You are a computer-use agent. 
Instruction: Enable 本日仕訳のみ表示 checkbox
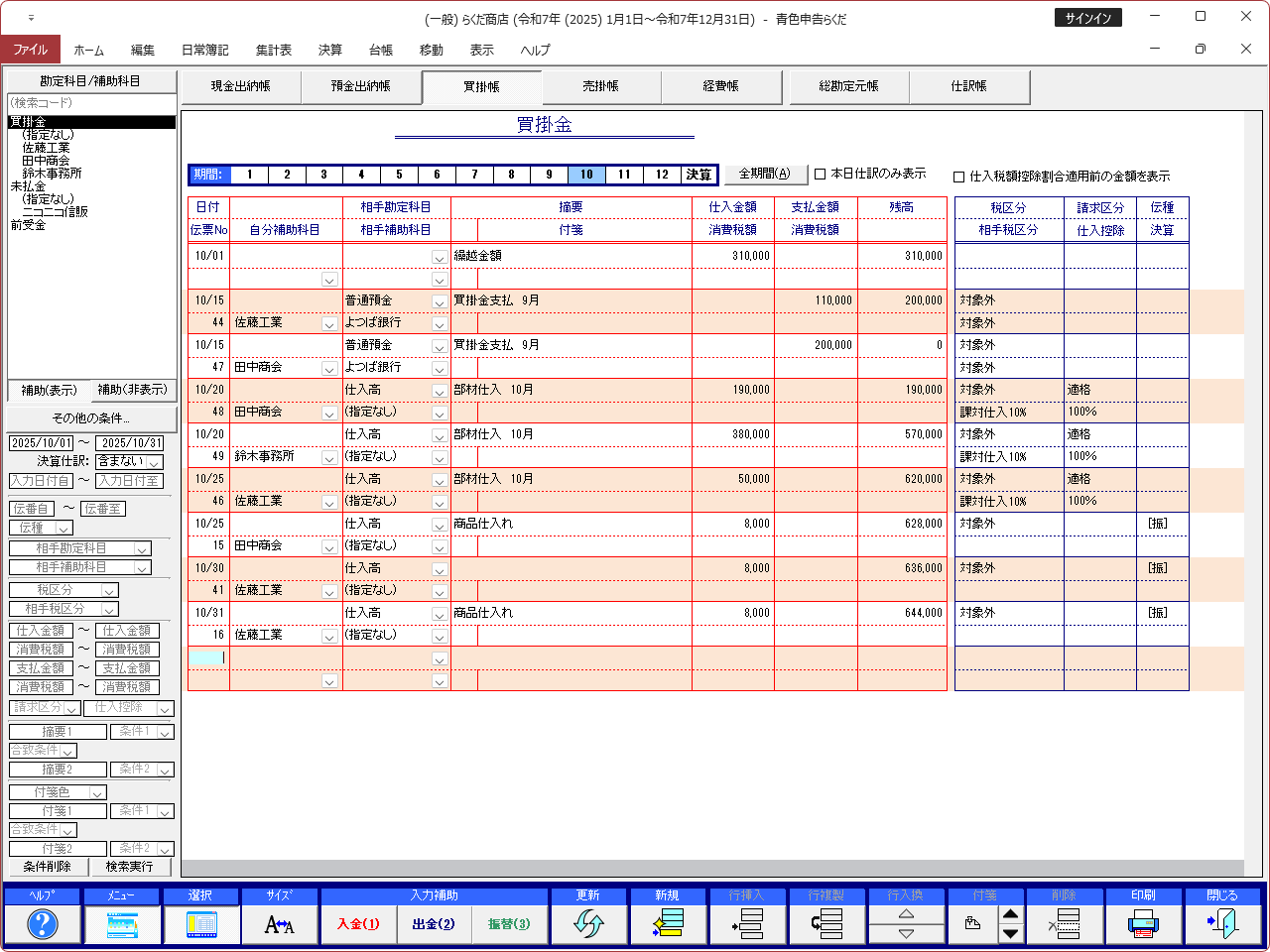tap(821, 175)
